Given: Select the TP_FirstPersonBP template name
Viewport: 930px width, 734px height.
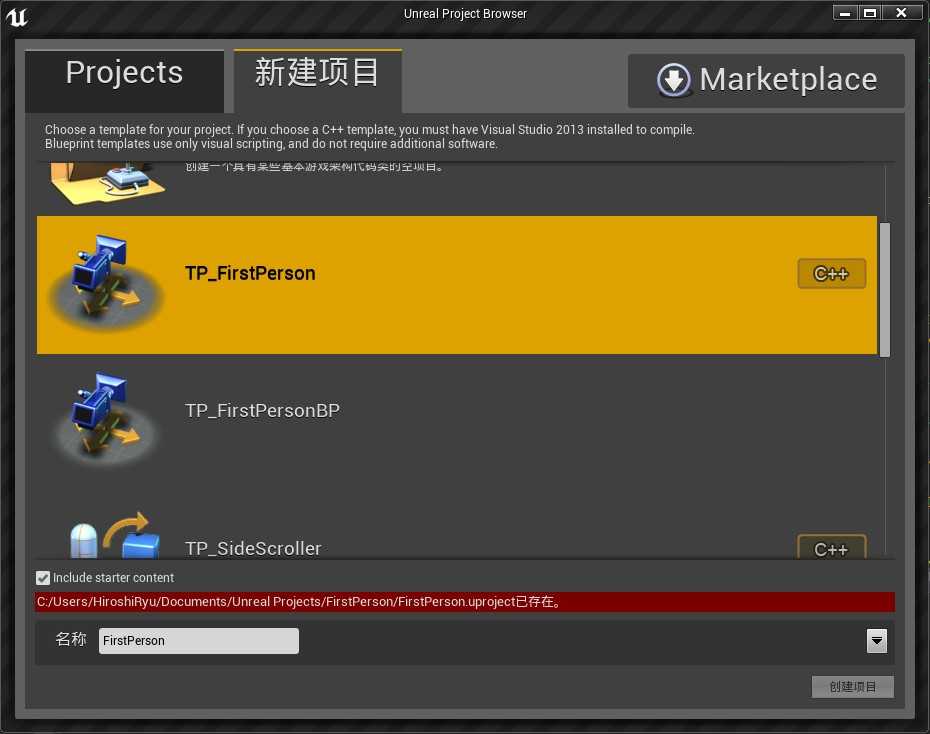Looking at the screenshot, I should tap(262, 410).
